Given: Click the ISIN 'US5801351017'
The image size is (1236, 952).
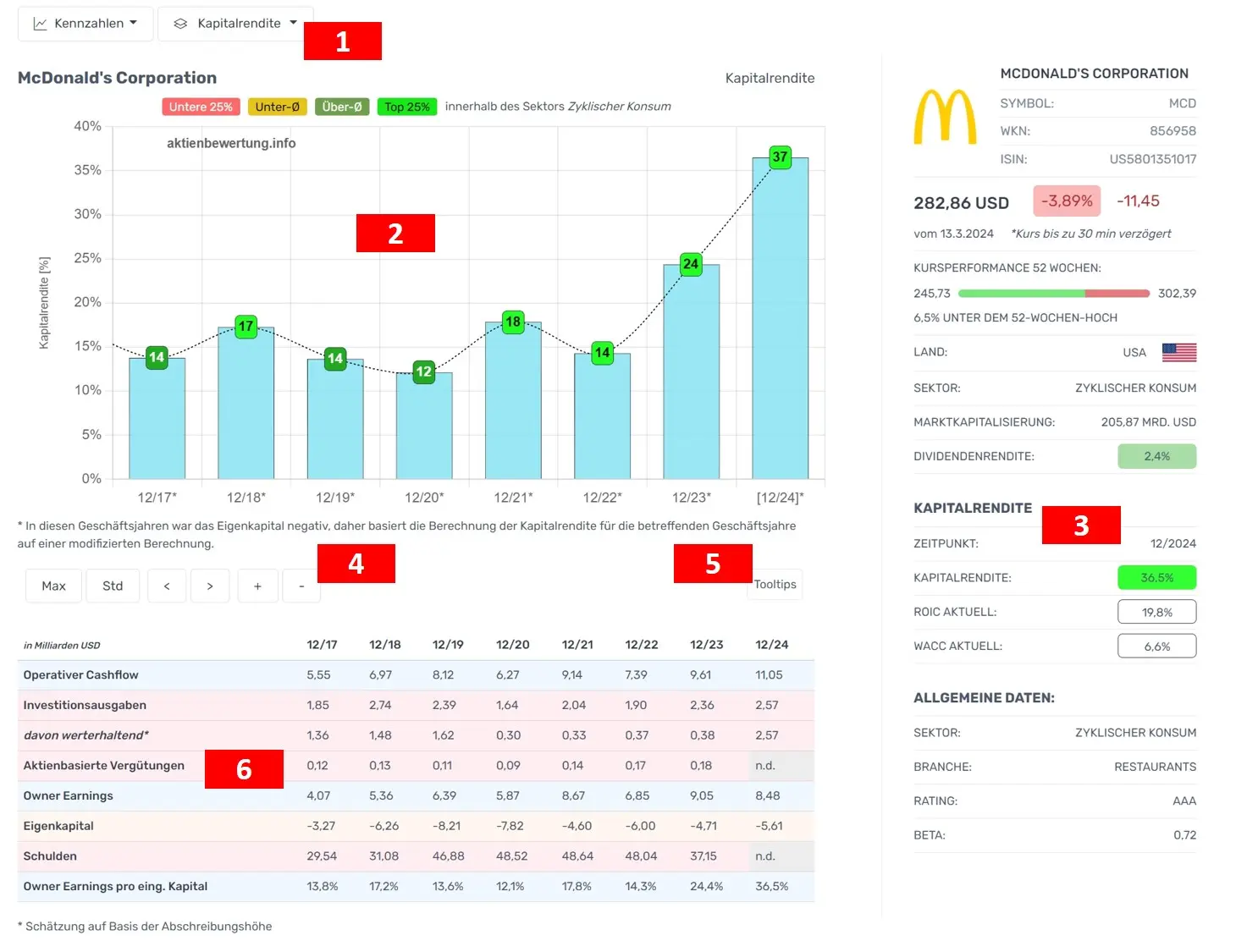Looking at the screenshot, I should 1153,159.
